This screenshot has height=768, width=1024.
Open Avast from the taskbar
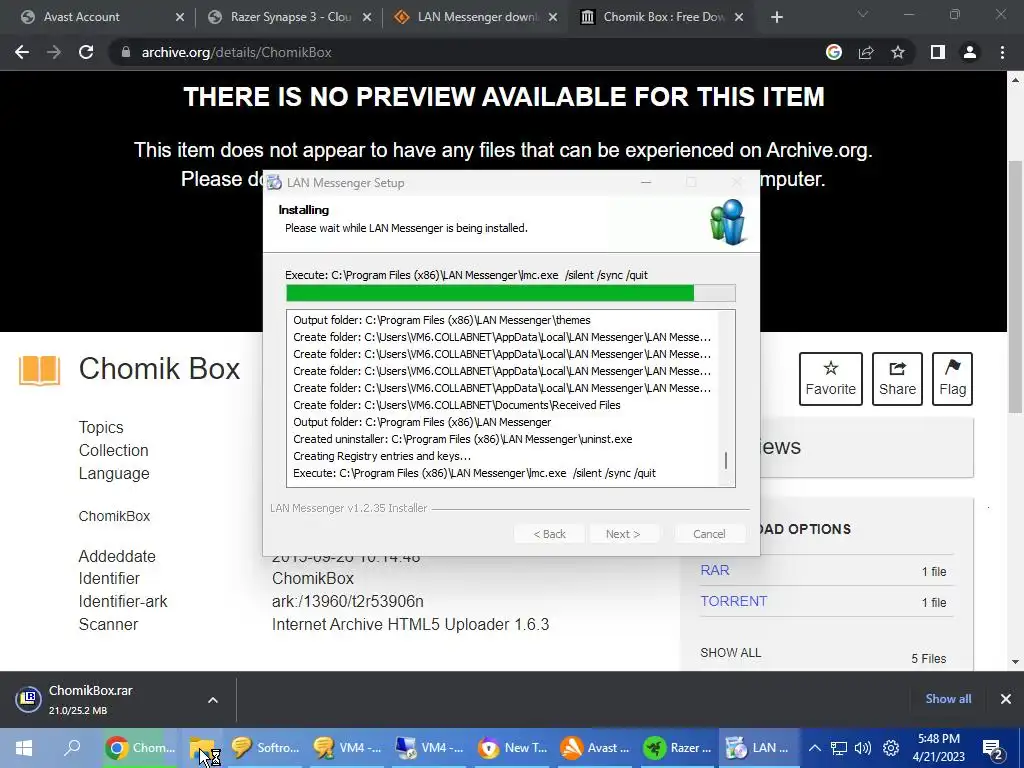pyautogui.click(x=594, y=748)
